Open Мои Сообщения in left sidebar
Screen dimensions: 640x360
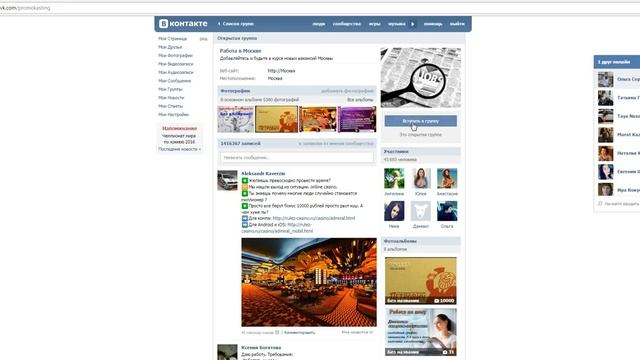click(x=174, y=81)
